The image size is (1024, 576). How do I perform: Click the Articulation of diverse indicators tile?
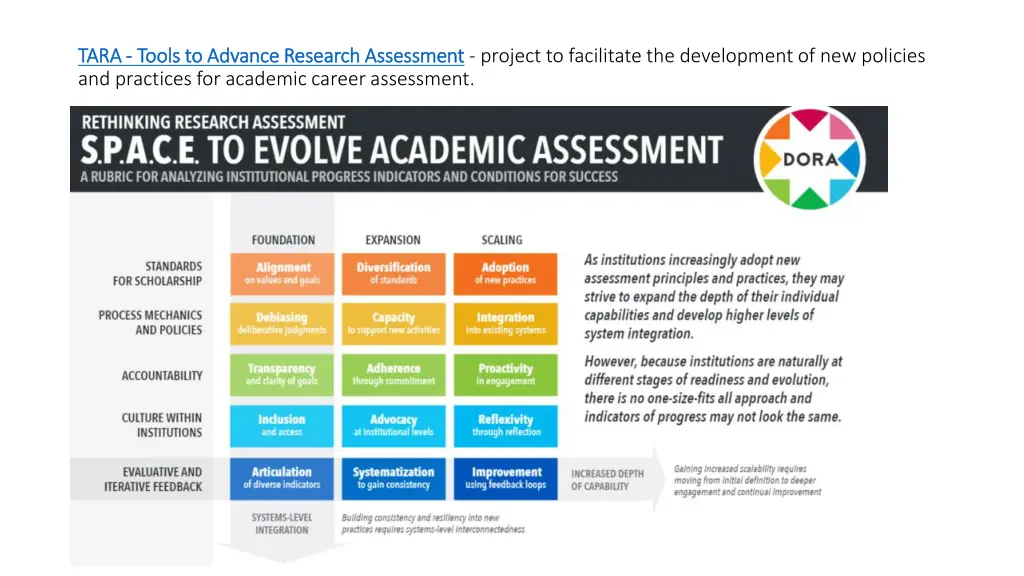[282, 479]
